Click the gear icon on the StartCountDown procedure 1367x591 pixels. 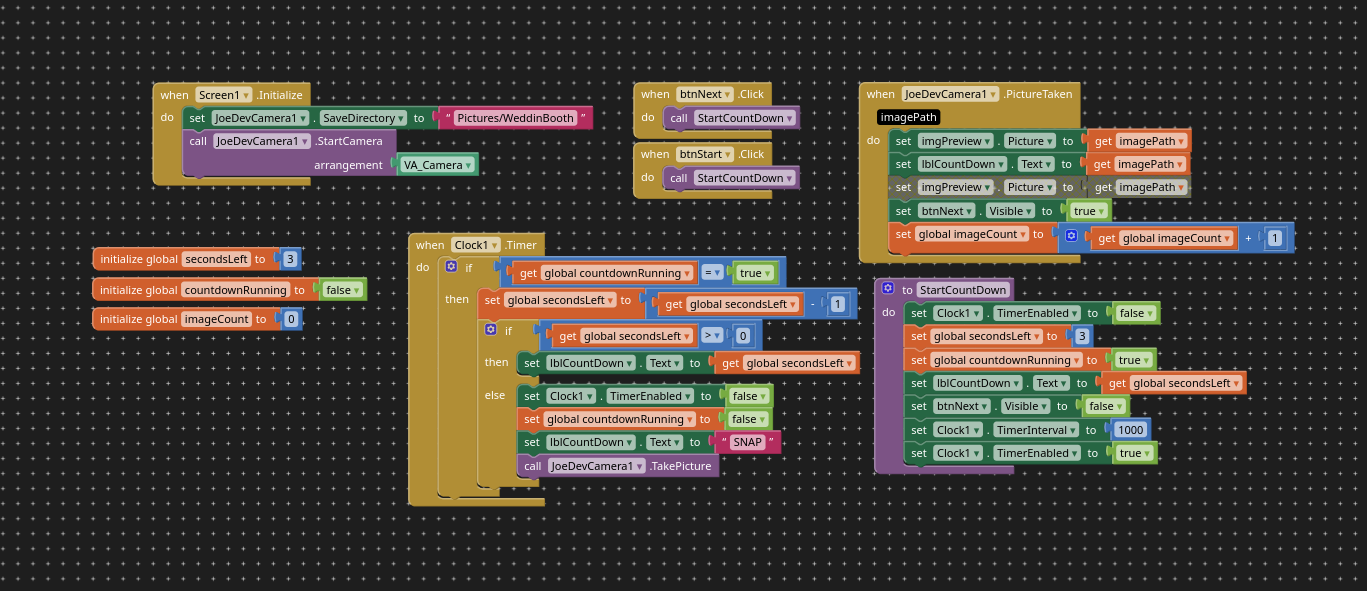887,289
